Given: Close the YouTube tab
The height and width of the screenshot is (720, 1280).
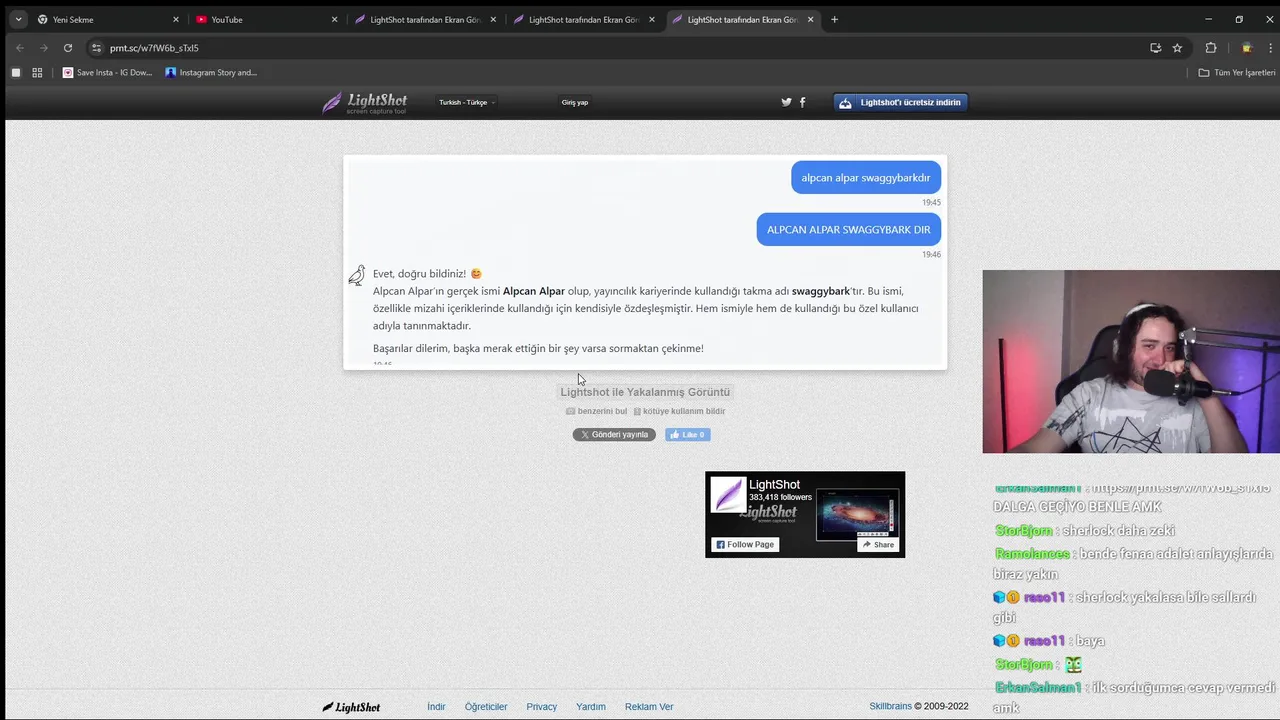Looking at the screenshot, I should 334,19.
